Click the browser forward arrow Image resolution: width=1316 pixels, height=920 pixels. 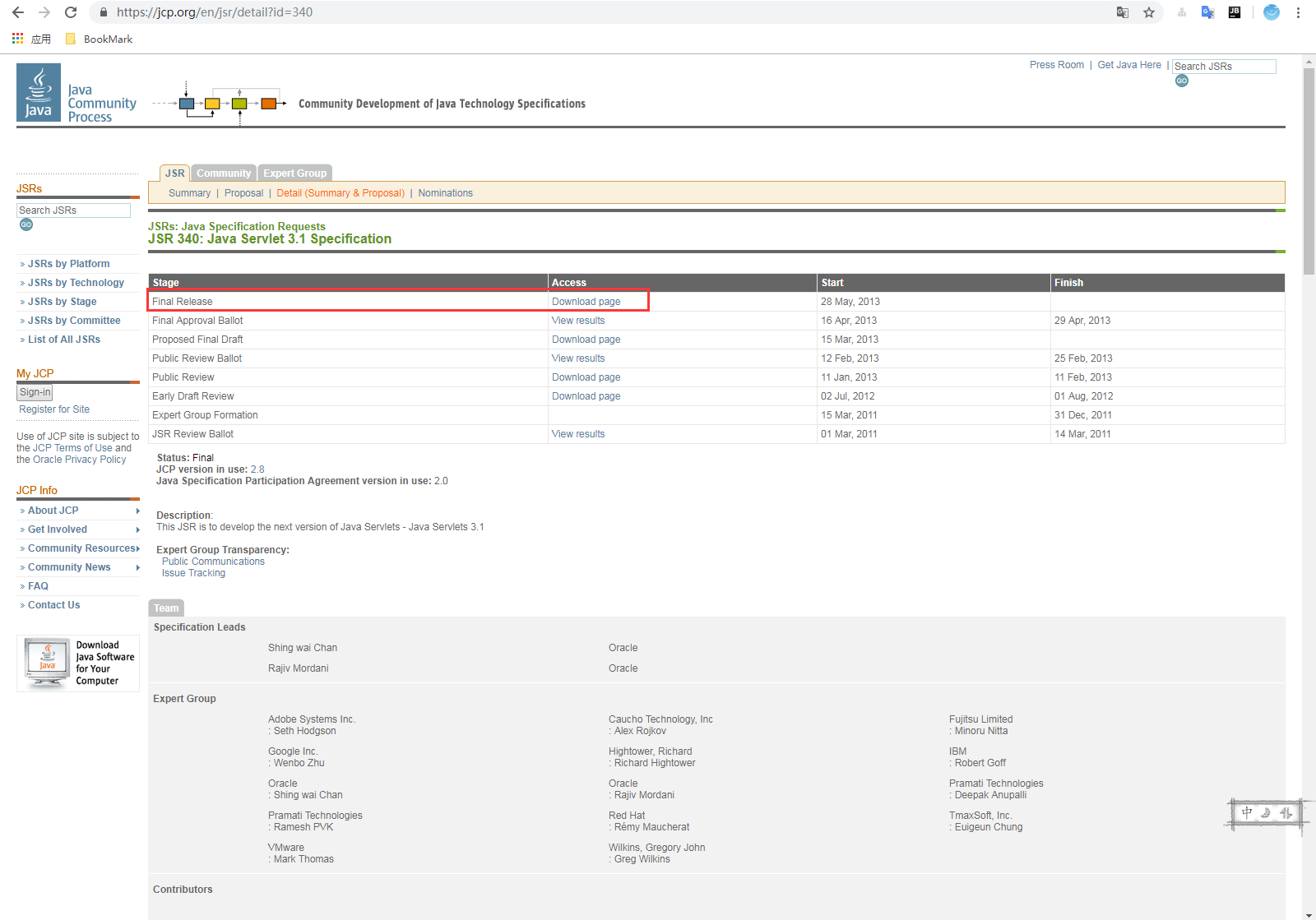click(44, 12)
